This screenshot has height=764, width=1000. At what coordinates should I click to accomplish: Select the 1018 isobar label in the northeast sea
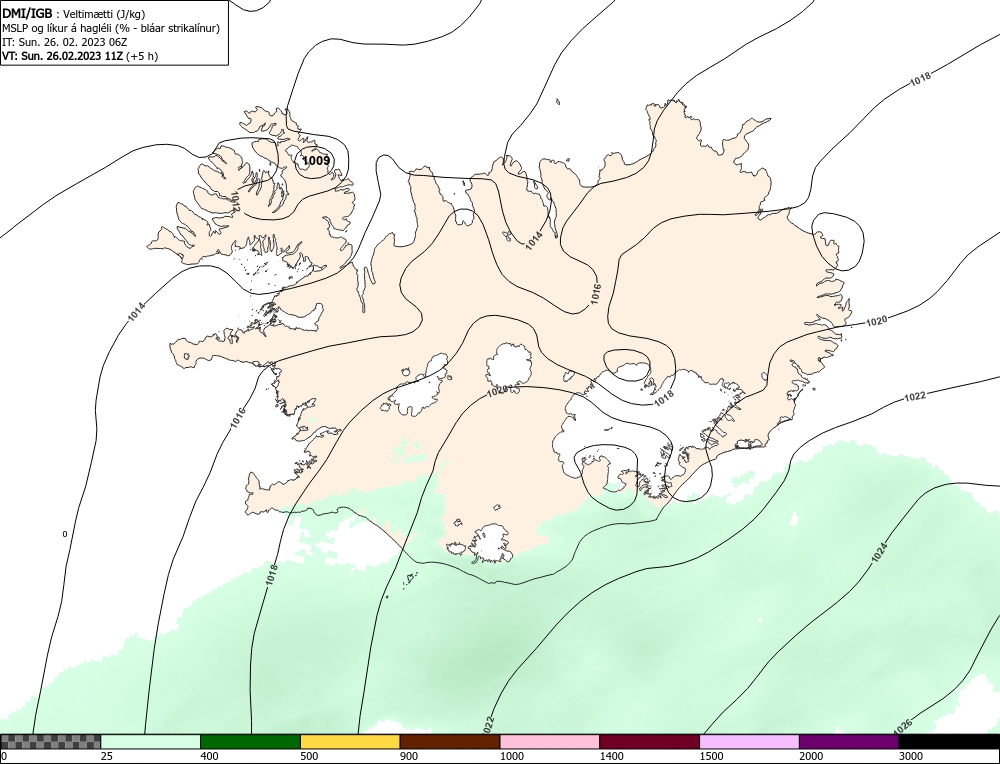(x=920, y=78)
